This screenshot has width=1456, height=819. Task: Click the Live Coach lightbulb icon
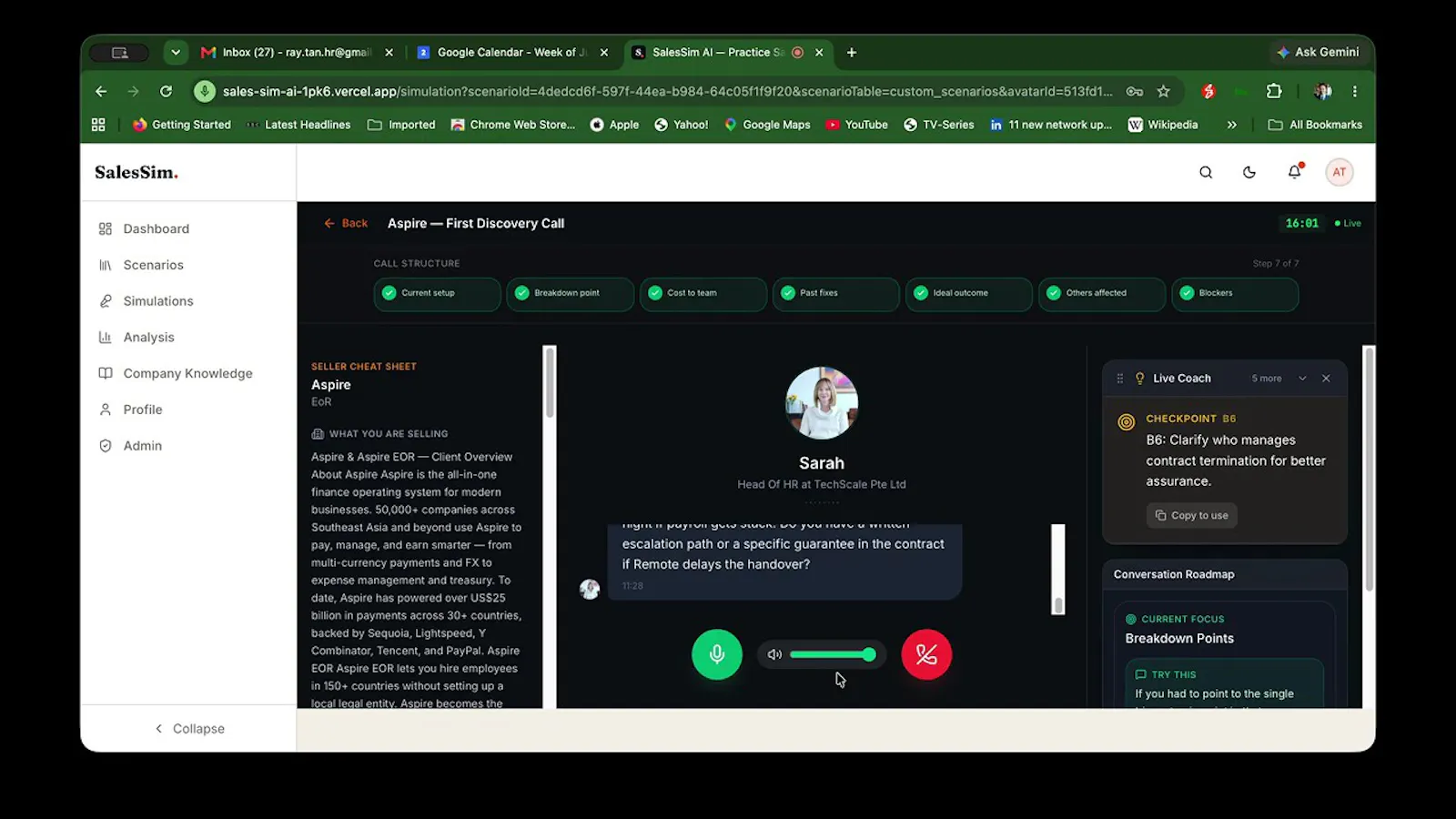click(1139, 379)
